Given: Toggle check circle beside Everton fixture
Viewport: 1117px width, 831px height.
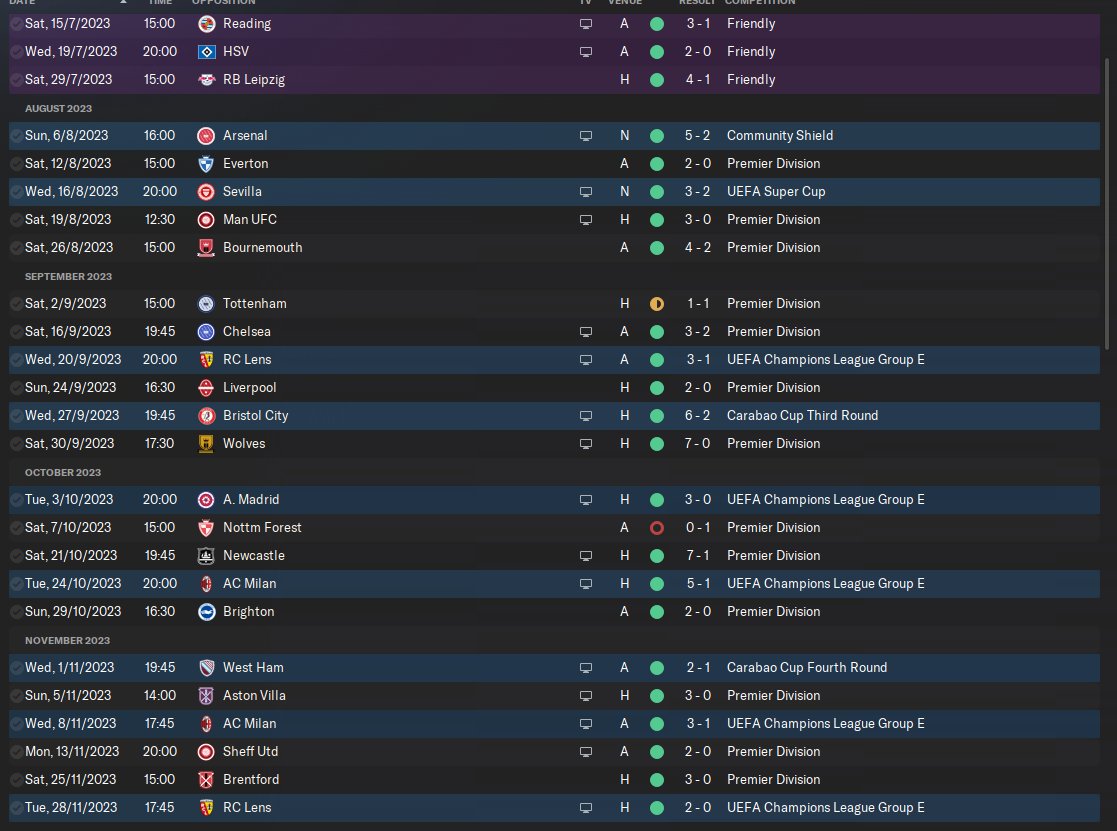Looking at the screenshot, I should (x=16, y=163).
